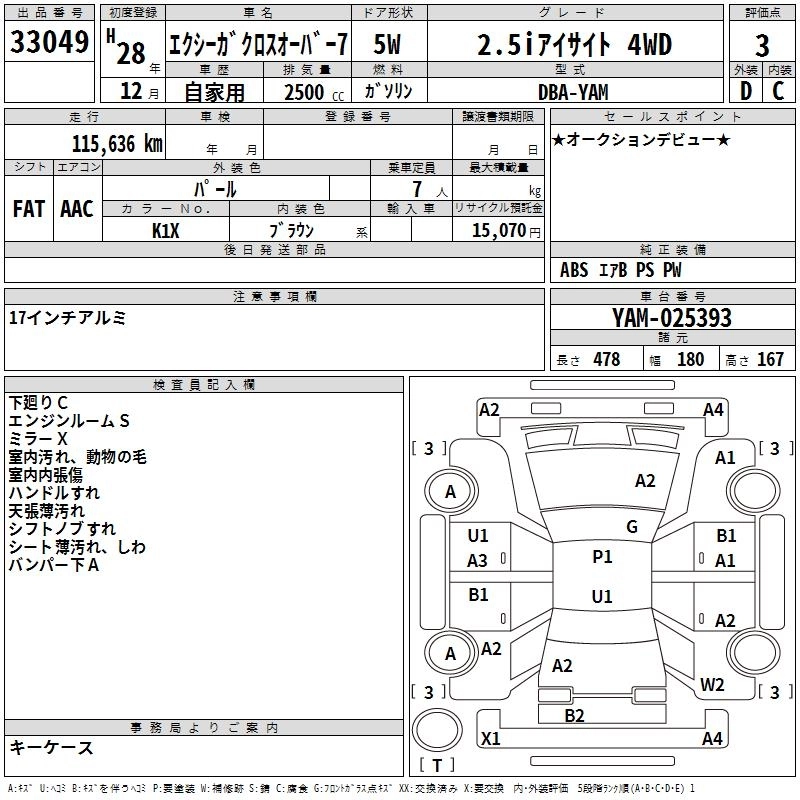Click the P1 mark on the roof
Screen dimensions: 800x800
click(602, 557)
